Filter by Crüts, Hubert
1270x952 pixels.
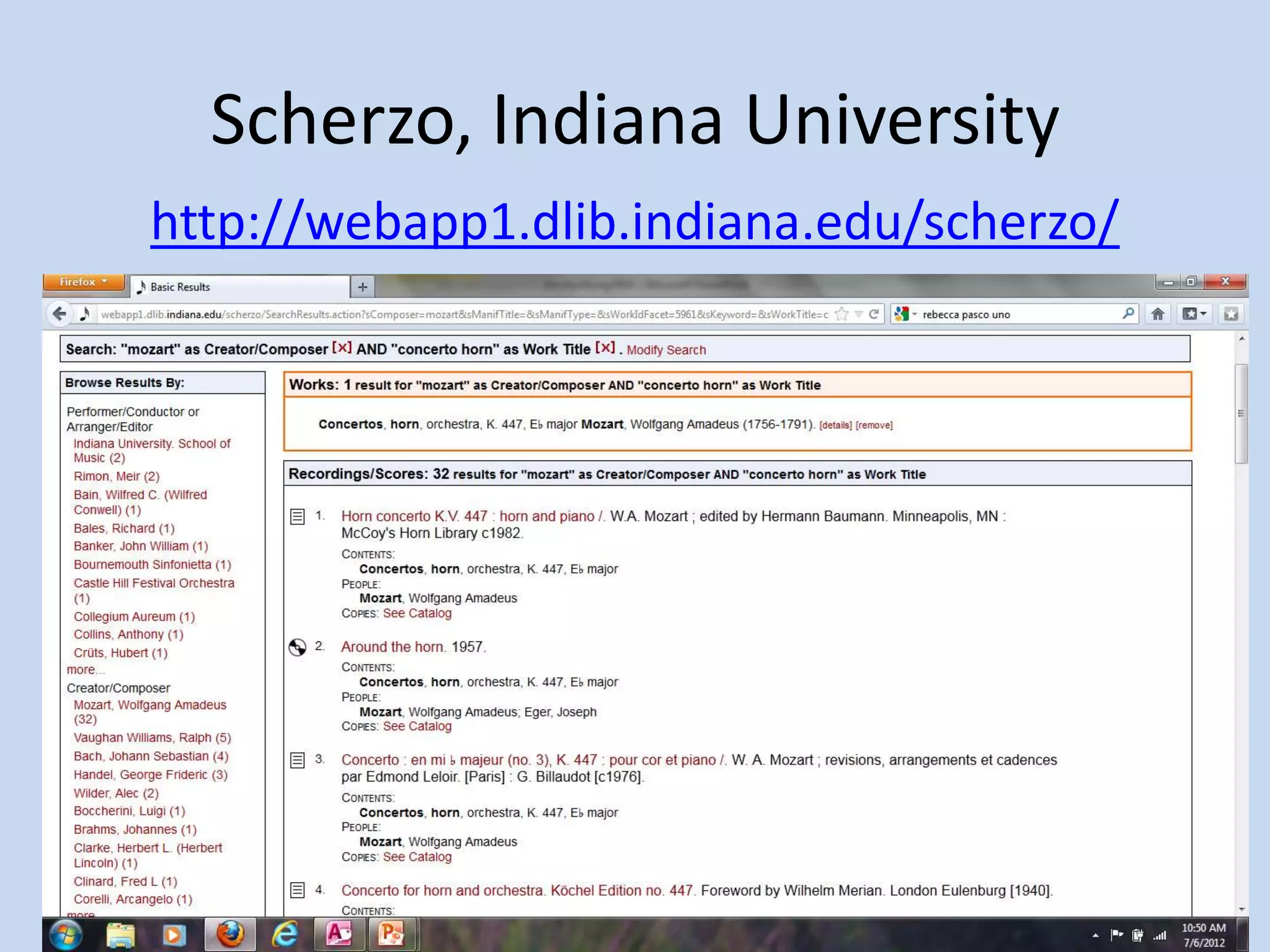121,653
